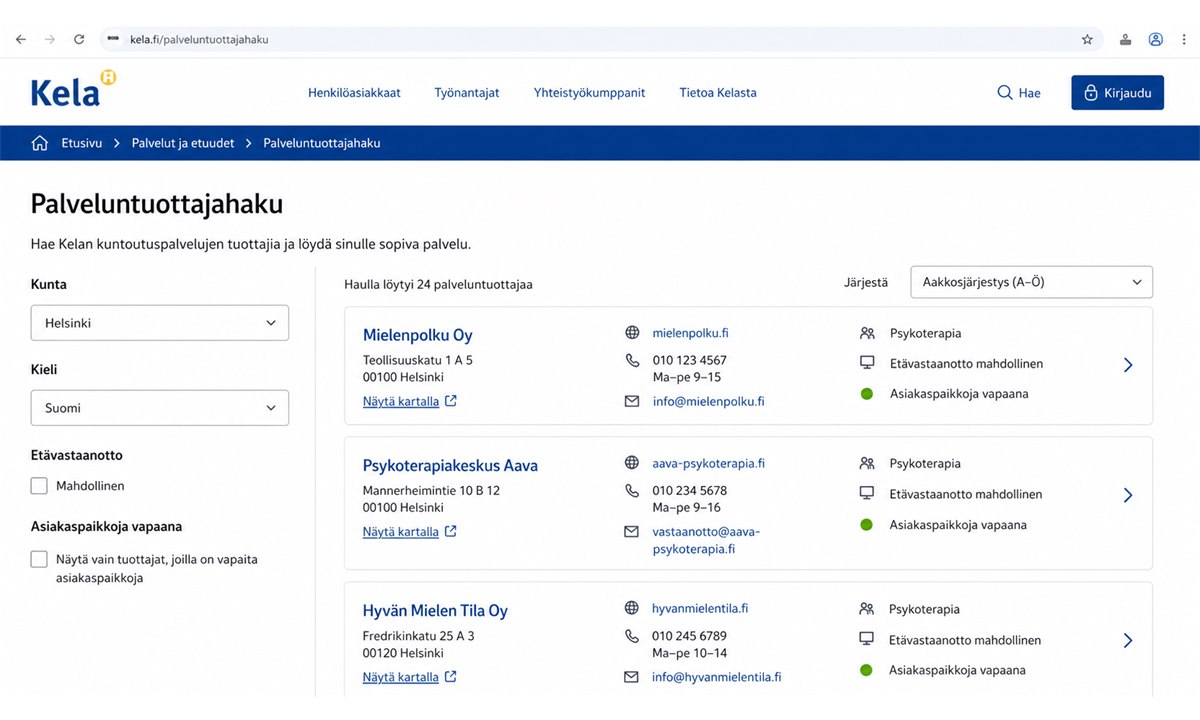
Task: Click address Mannerheimintie 10 B 12
Action: 431,491
